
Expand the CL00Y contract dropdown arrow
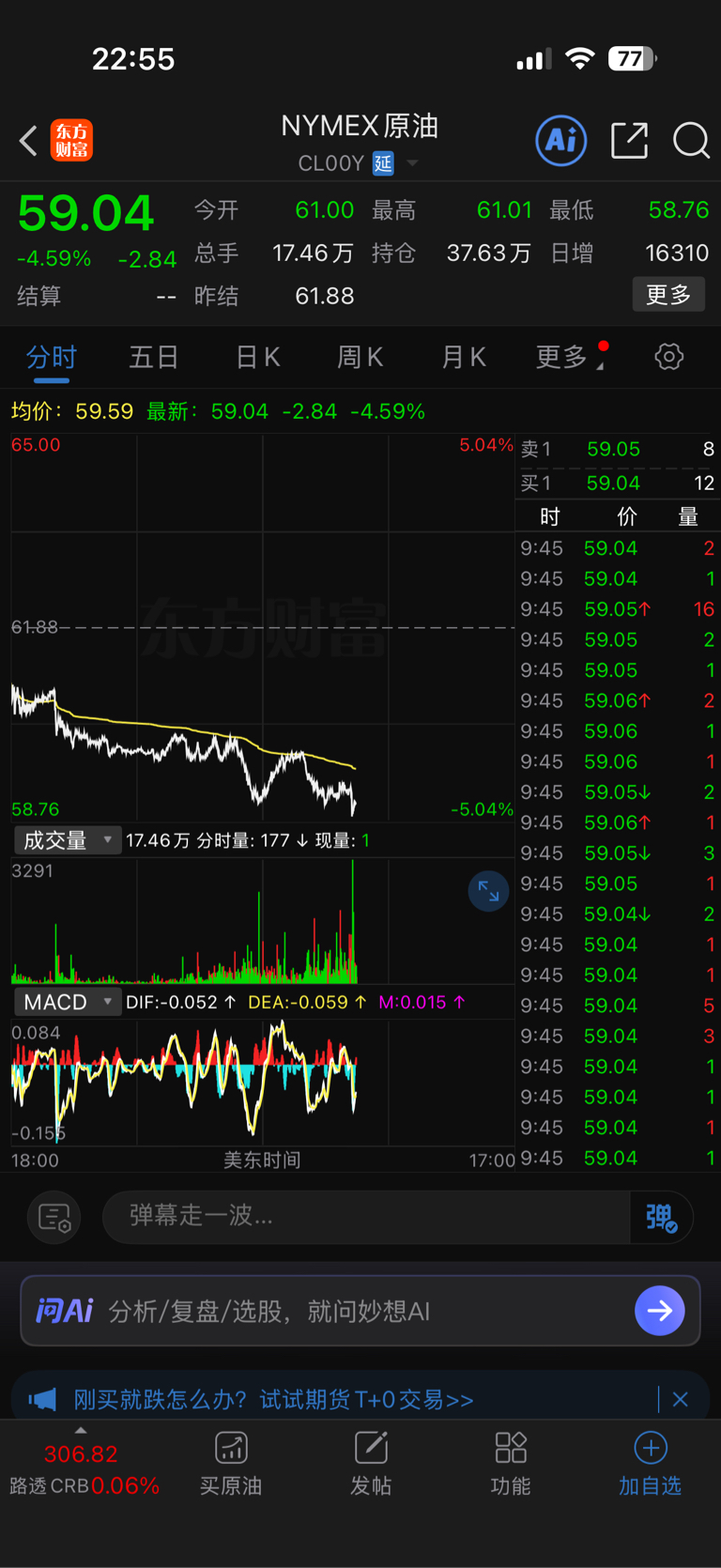pos(412,163)
